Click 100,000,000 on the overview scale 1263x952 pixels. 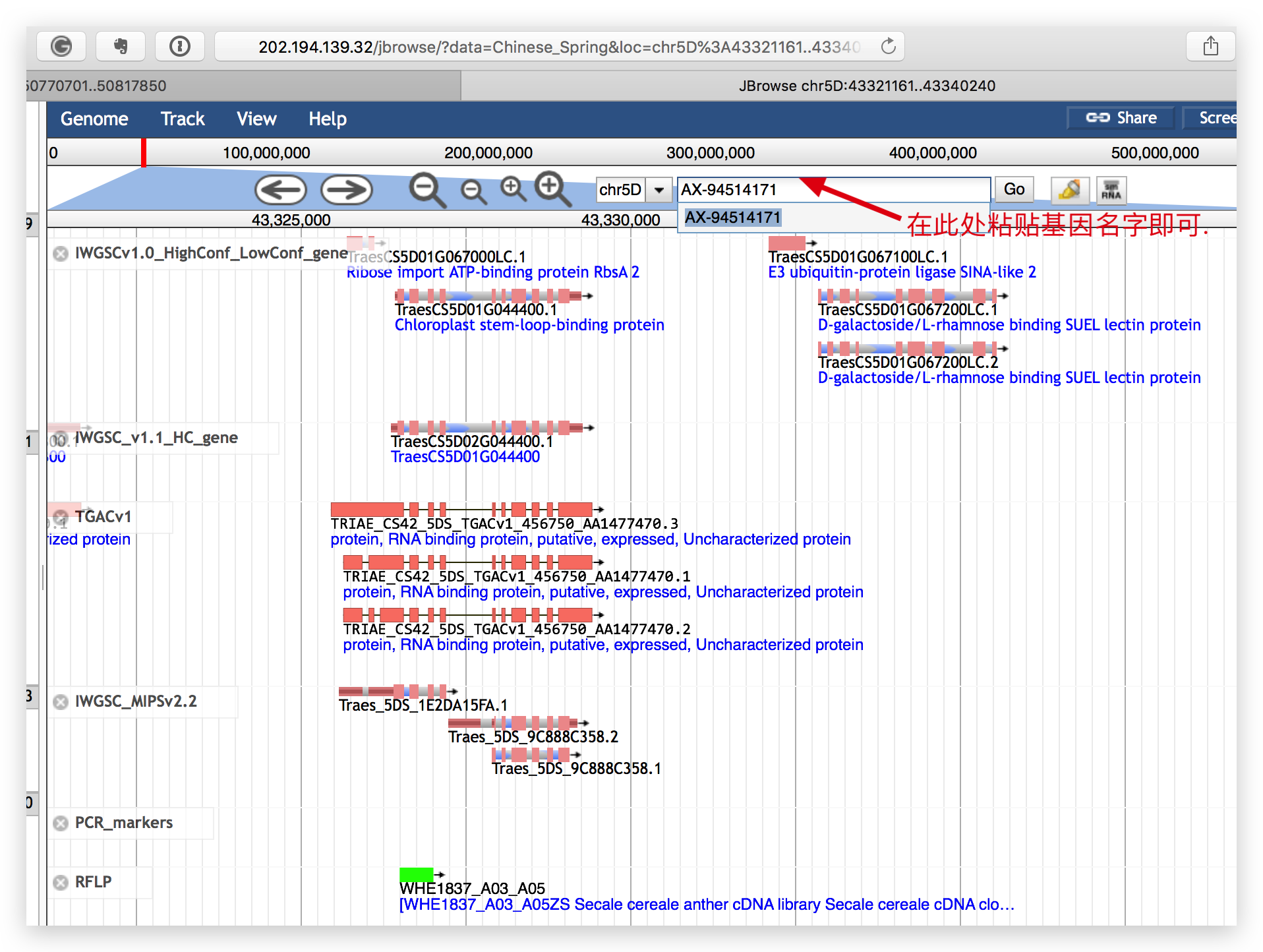click(x=266, y=153)
